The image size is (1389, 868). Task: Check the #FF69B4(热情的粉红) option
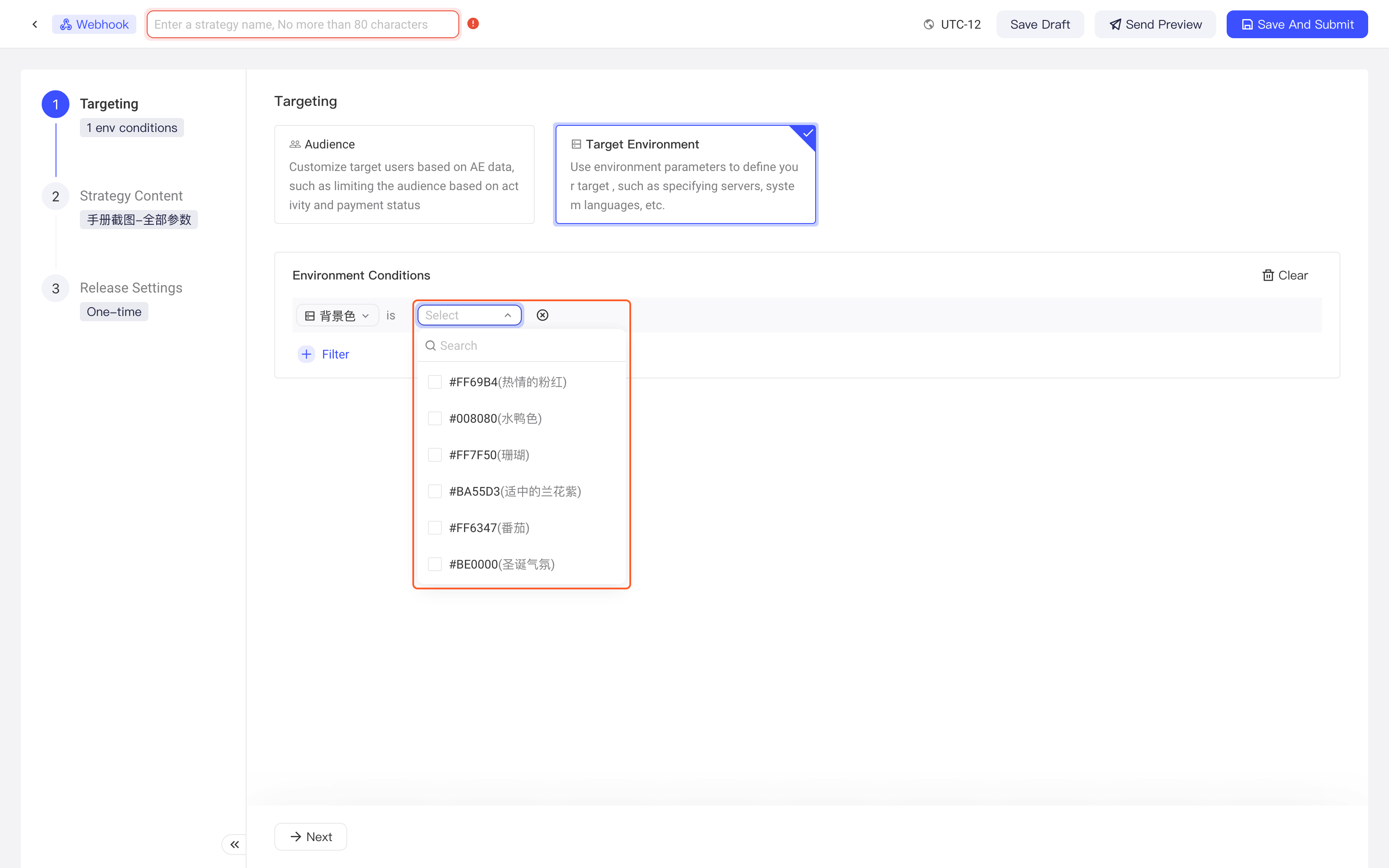[x=435, y=382]
